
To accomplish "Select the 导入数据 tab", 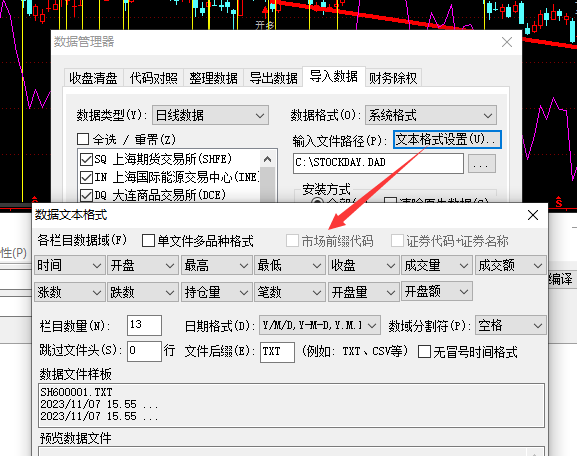I will point(334,77).
